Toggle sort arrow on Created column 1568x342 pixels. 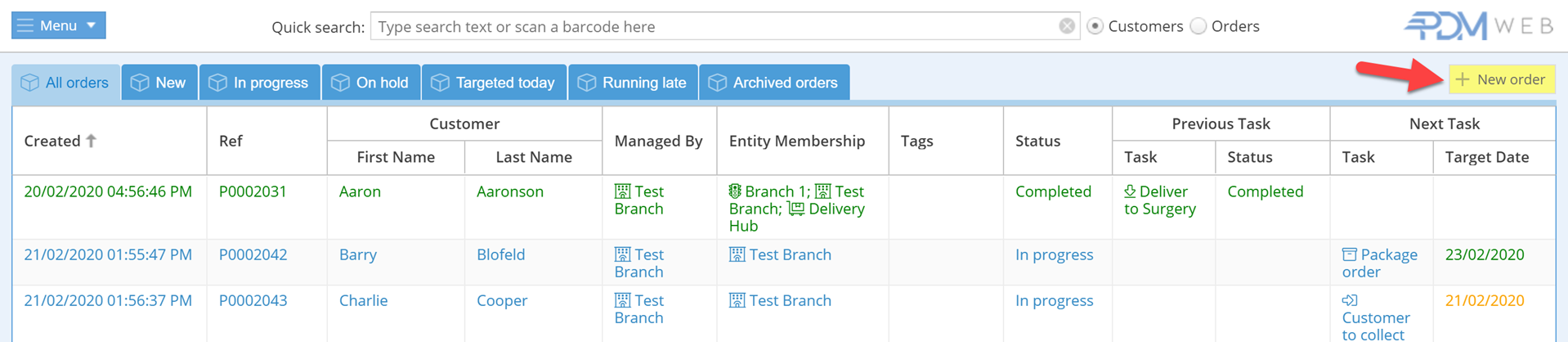[x=92, y=141]
